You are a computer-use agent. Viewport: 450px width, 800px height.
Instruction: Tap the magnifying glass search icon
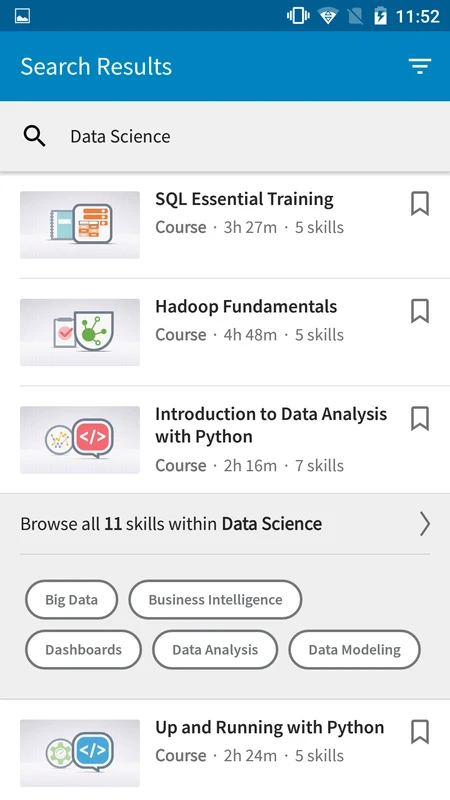click(34, 136)
